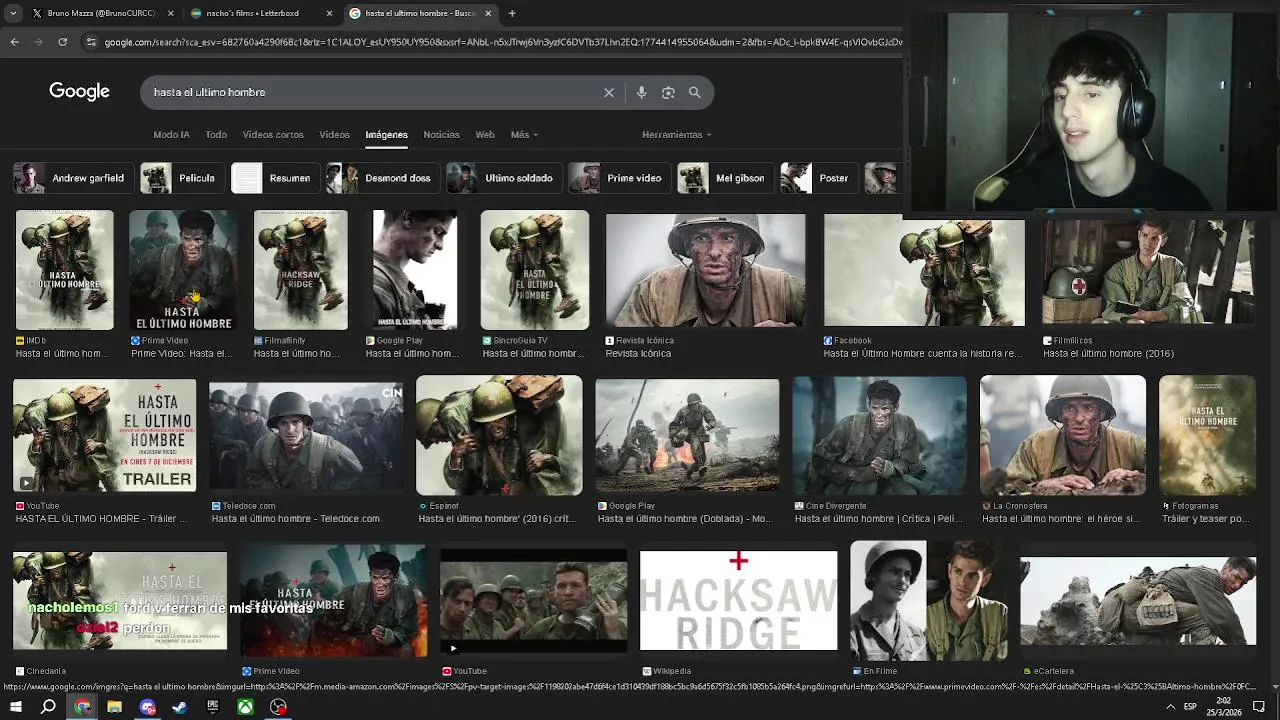Open the Noticias tab
The image size is (1280, 720).
pyautogui.click(x=441, y=134)
